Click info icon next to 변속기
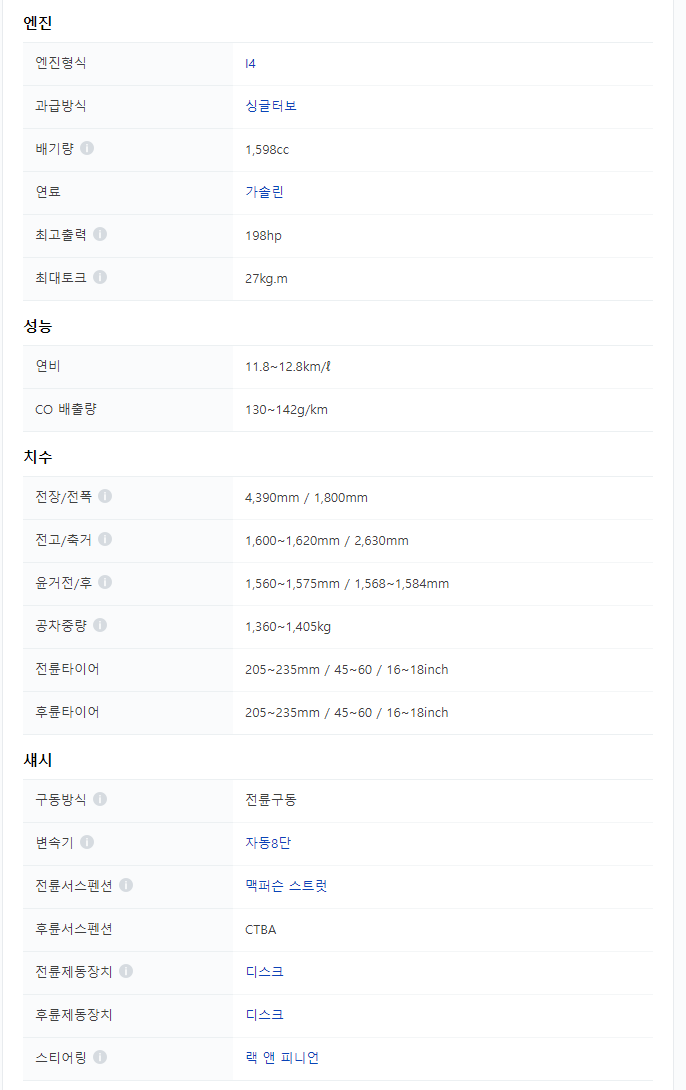 tap(87, 842)
